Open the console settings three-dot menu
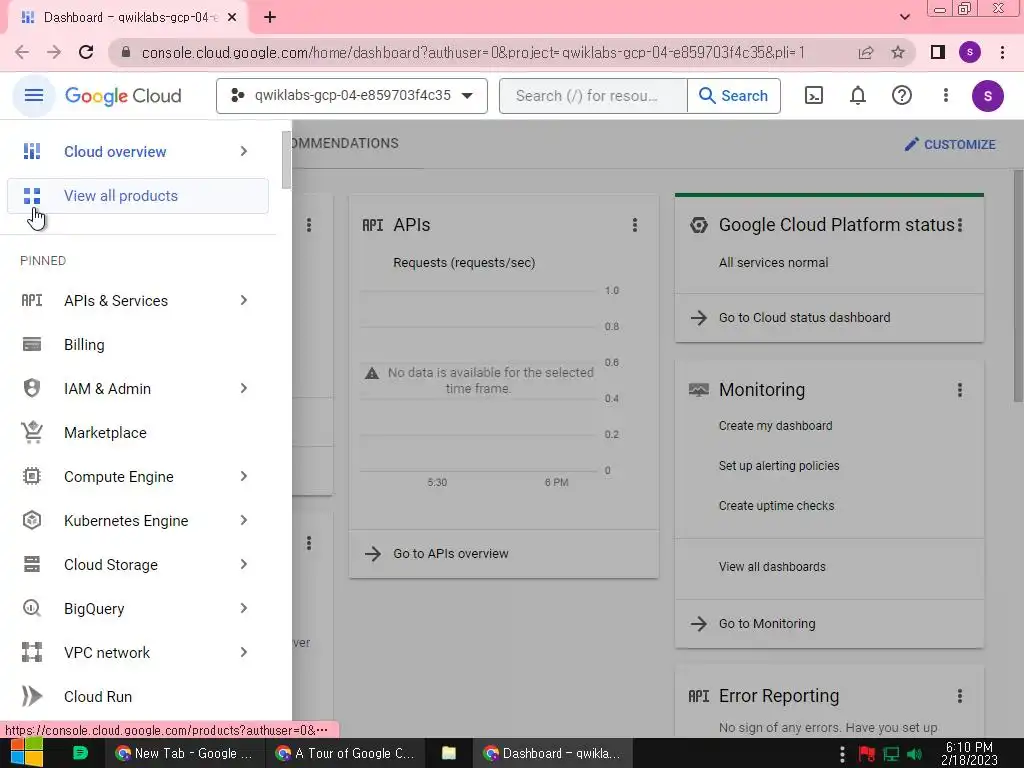Viewport: 1024px width, 768px height. tap(946, 96)
